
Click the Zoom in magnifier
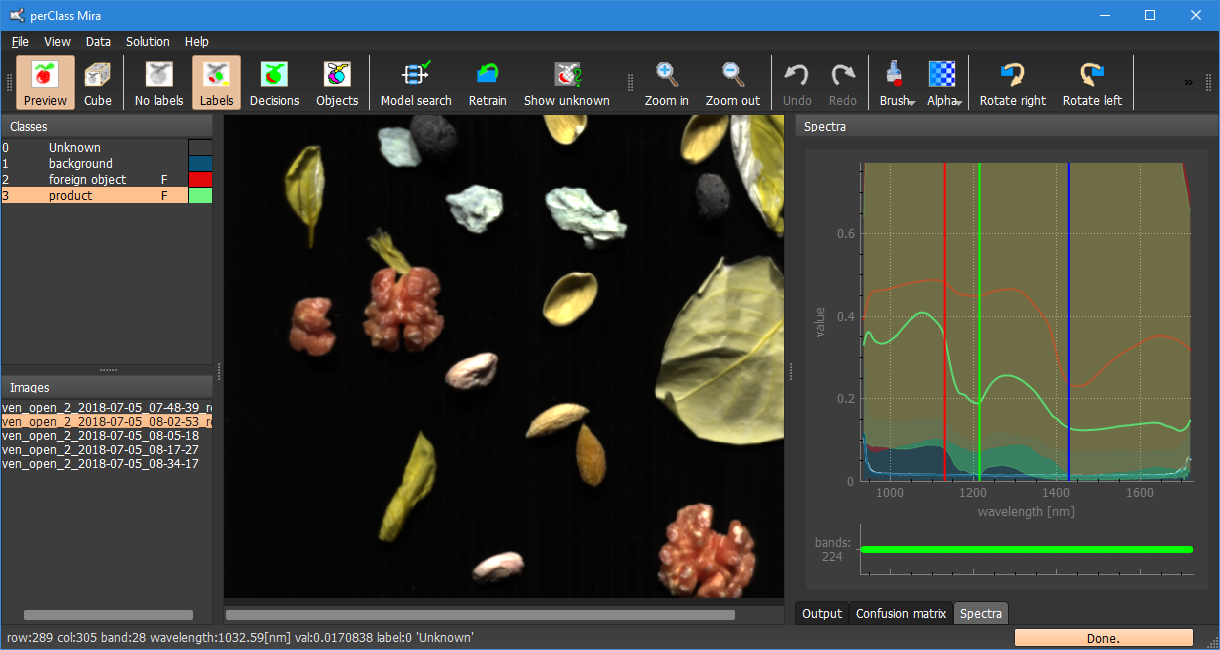coord(666,83)
